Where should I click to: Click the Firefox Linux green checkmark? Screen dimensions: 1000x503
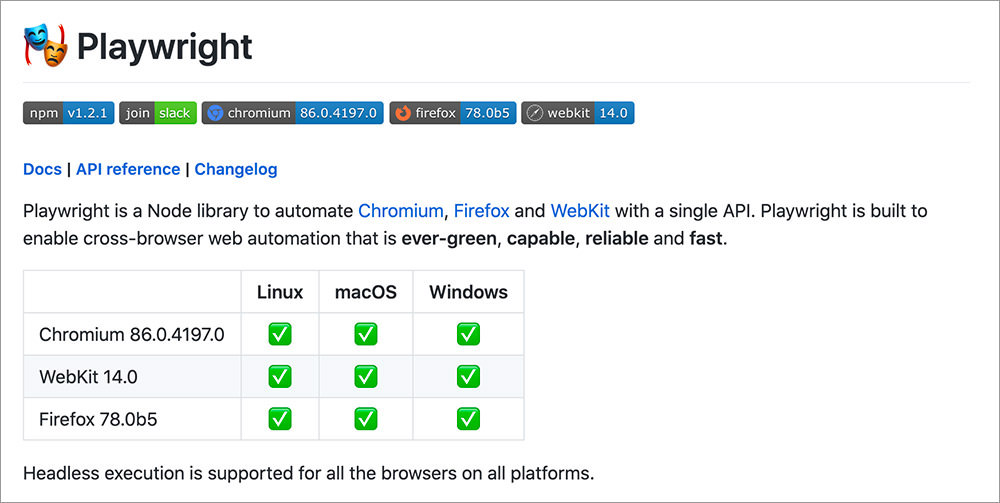tap(280, 418)
